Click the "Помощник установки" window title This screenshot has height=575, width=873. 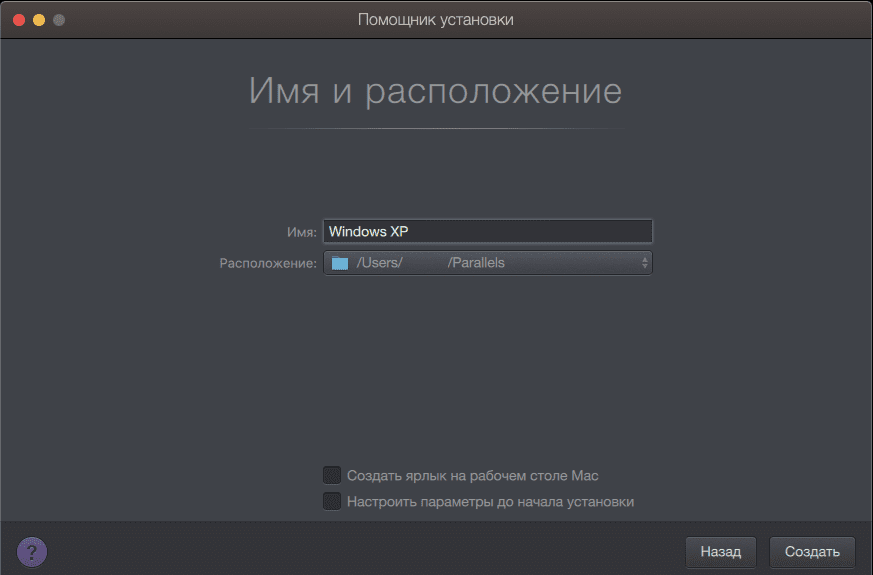[435, 19]
